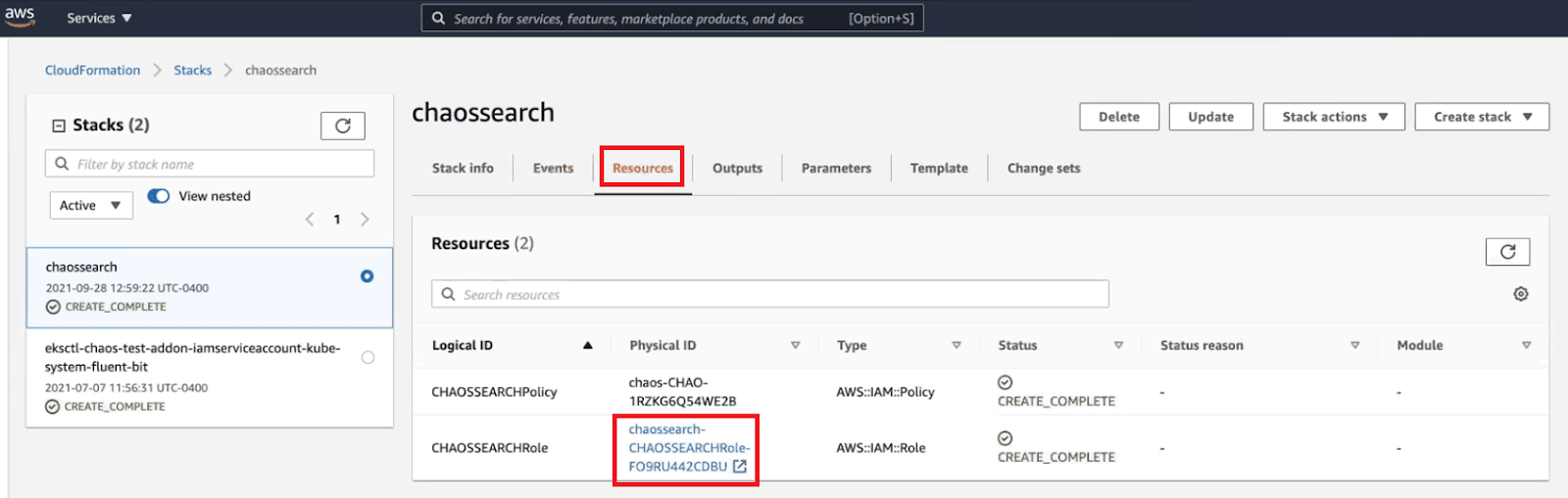1568x498 pixels.
Task: Open the Services dropdown menu
Action: point(99,18)
